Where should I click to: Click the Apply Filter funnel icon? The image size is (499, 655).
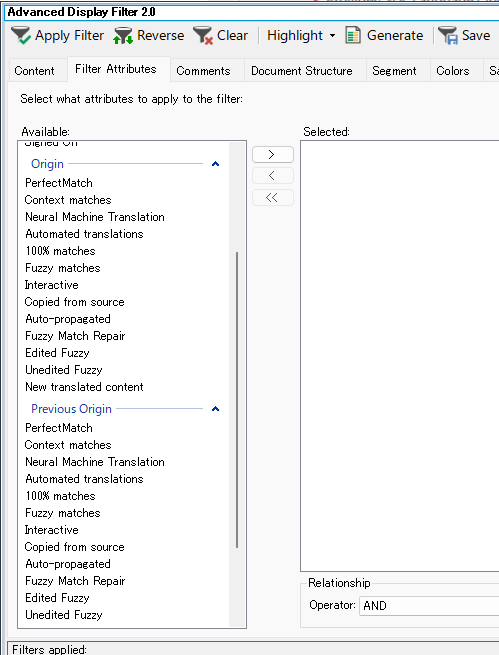[x=21, y=36]
